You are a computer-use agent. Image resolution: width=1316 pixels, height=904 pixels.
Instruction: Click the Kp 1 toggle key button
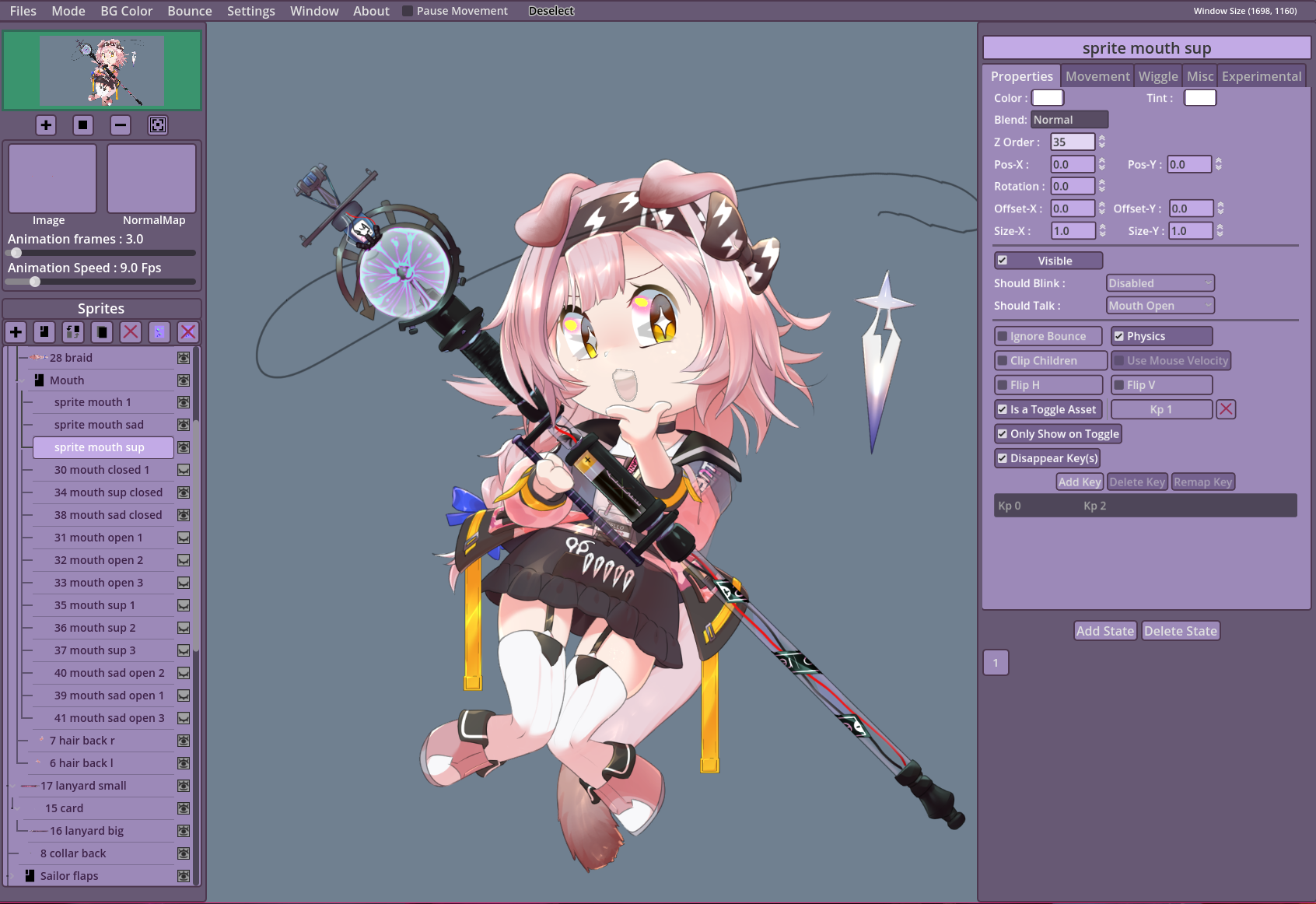pyautogui.click(x=1161, y=409)
